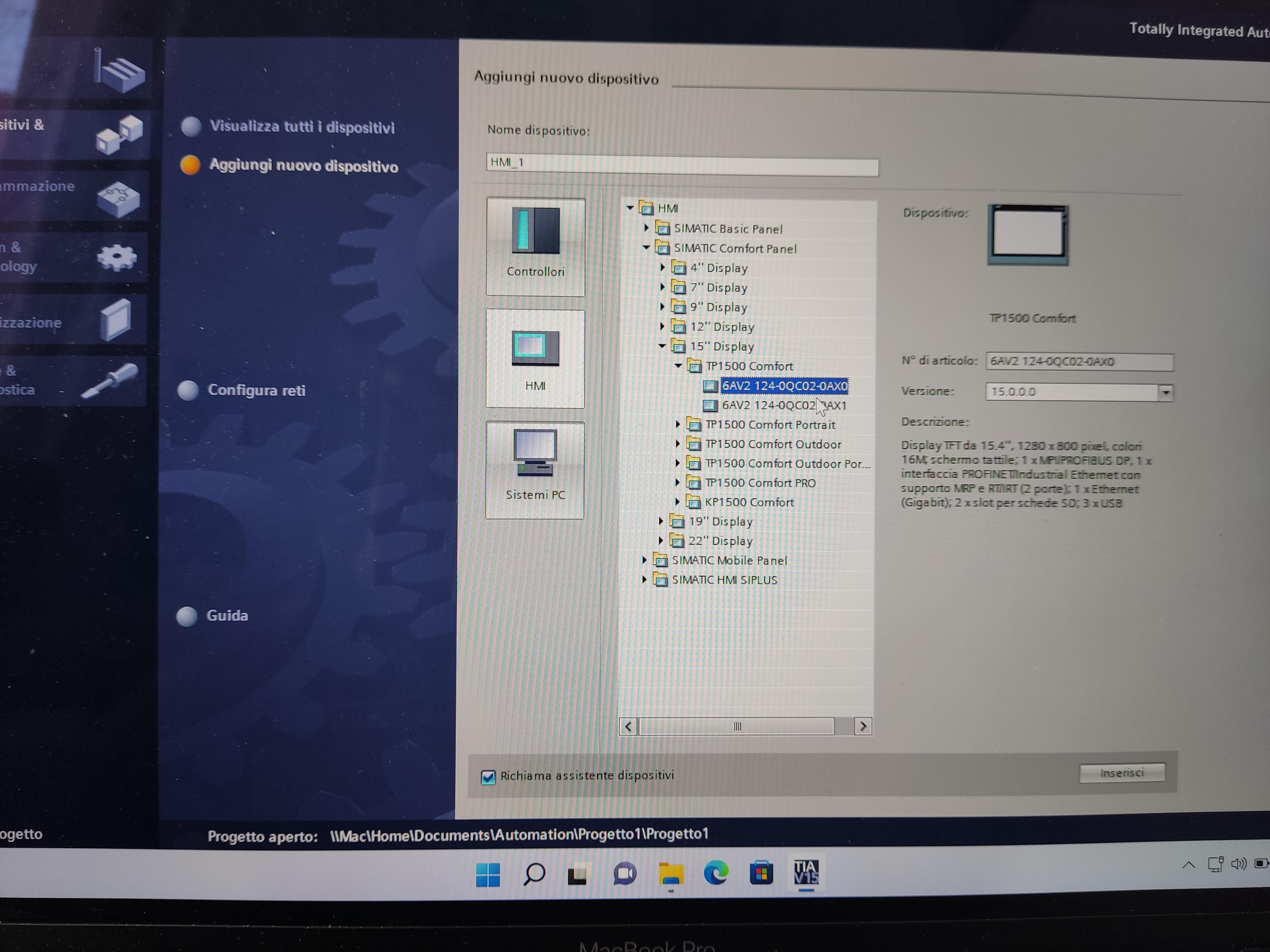Show hidden system tray icons
1270x952 pixels.
(1188, 865)
